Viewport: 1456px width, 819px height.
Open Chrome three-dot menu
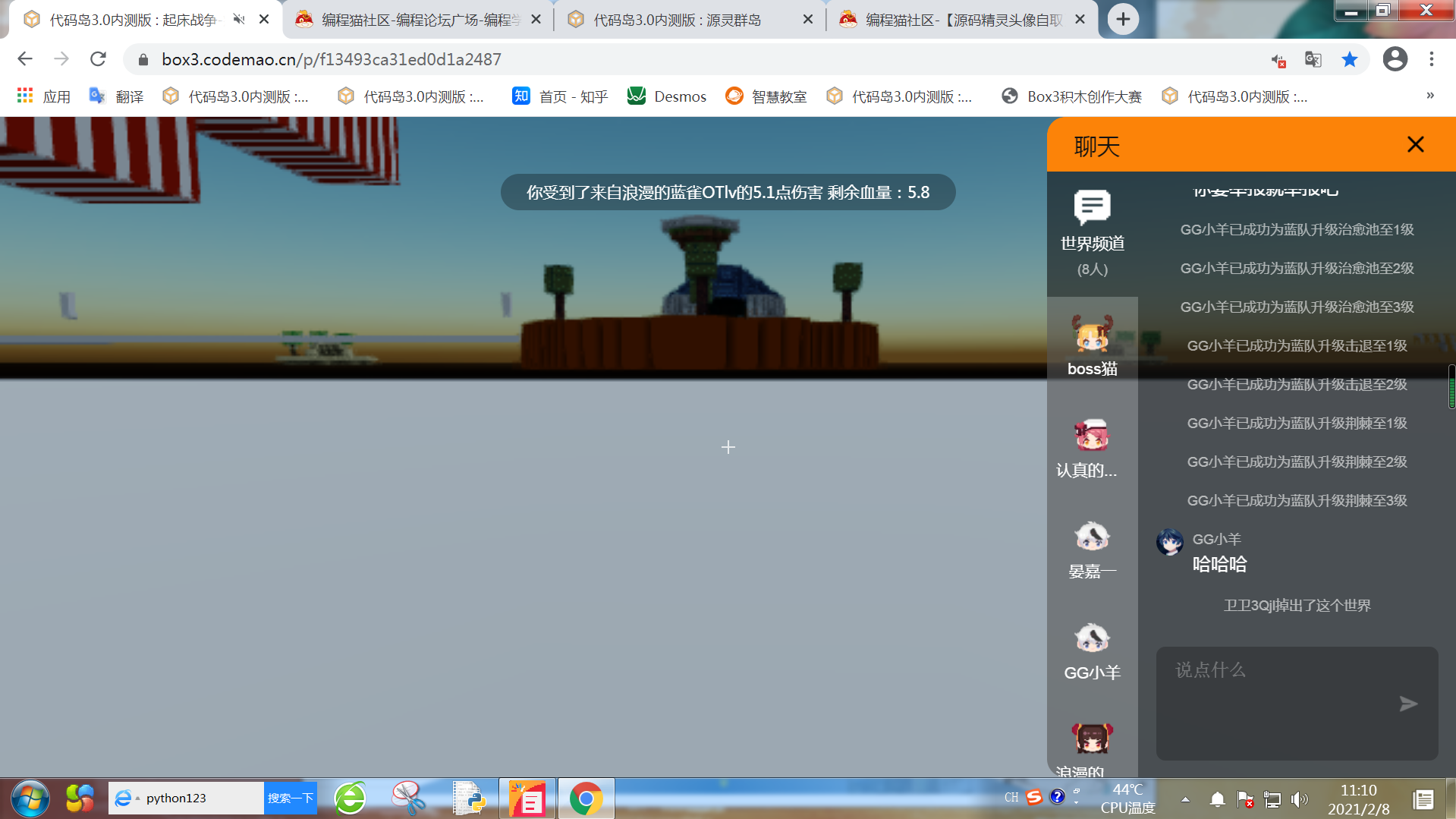pos(1432,59)
